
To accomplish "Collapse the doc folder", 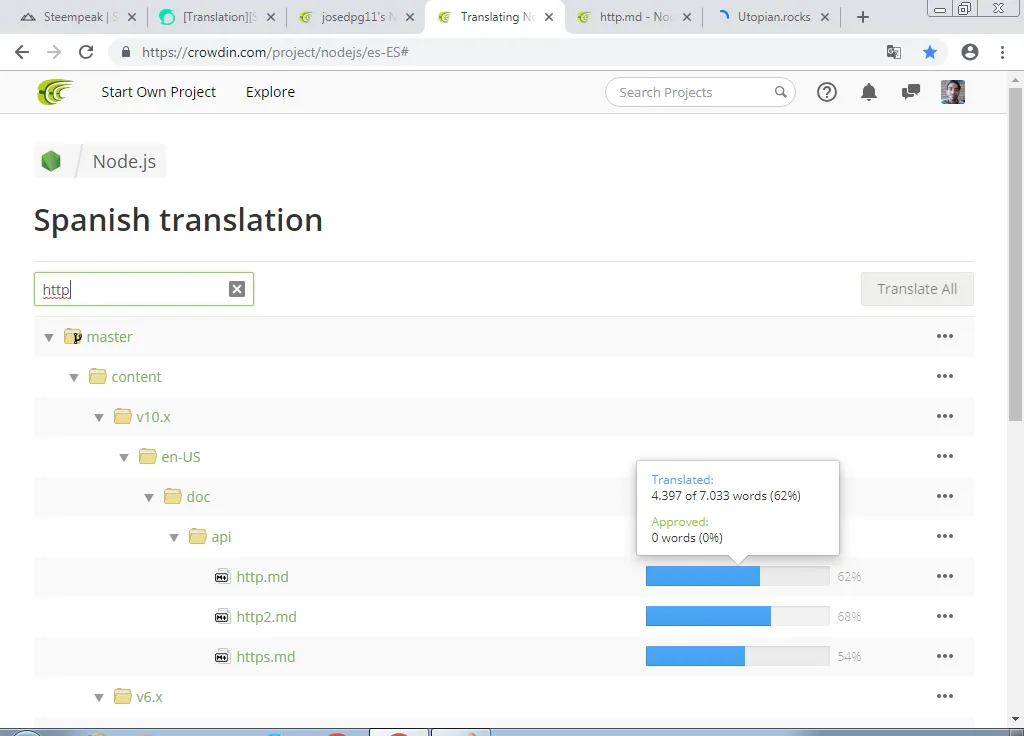I will tap(149, 498).
